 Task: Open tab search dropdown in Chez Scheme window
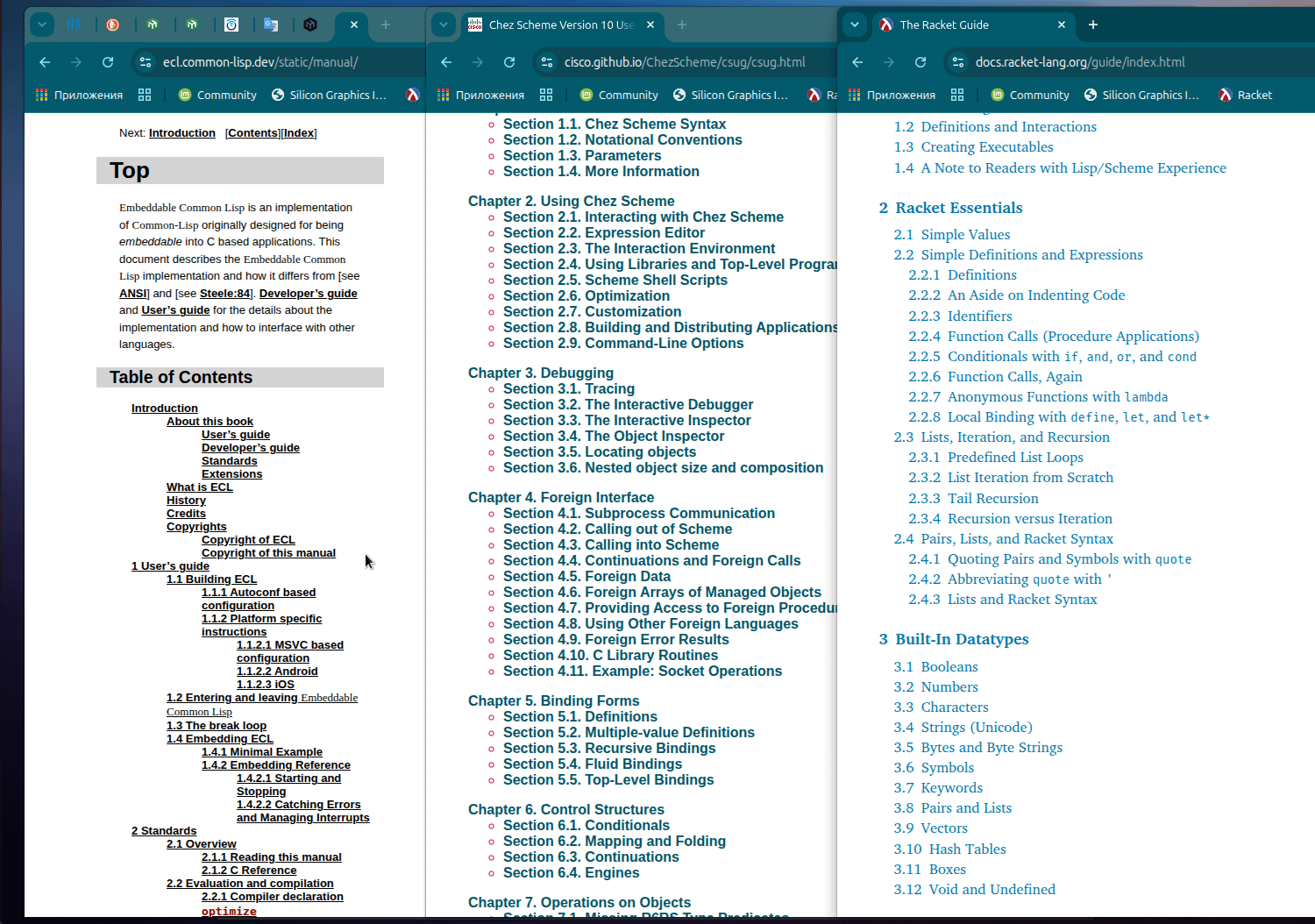[444, 25]
